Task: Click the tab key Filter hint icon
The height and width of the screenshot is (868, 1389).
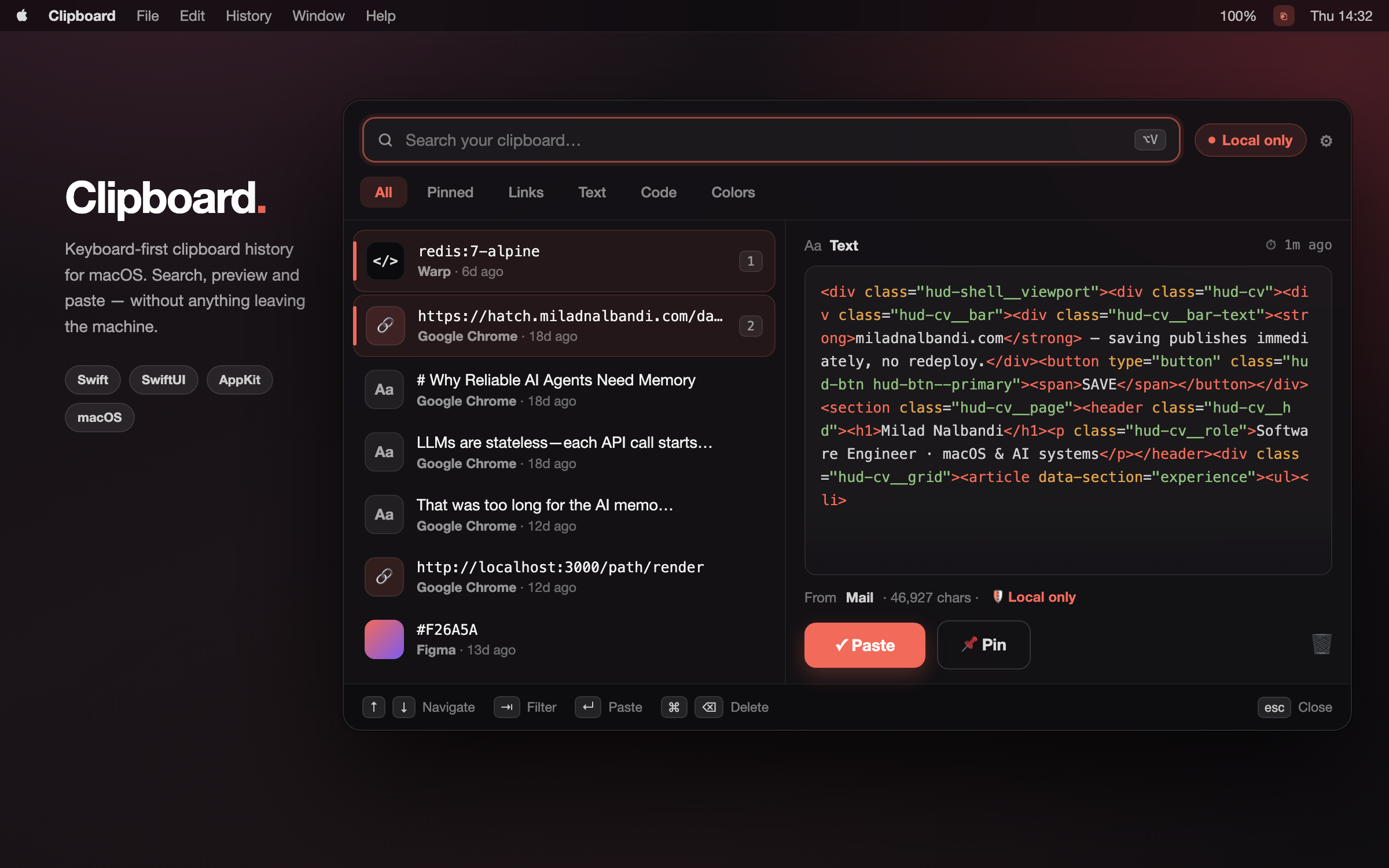Action: point(507,707)
